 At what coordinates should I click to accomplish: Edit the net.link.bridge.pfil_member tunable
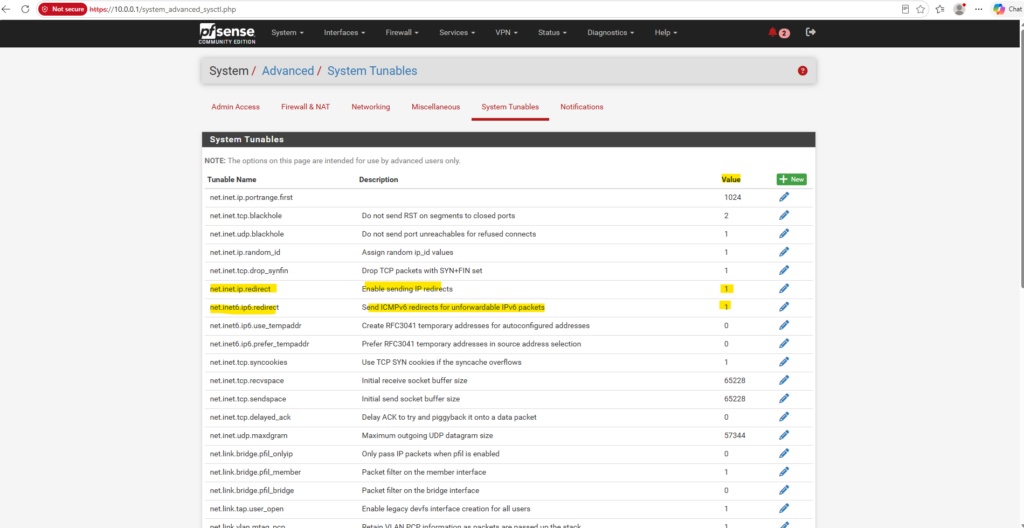tap(784, 471)
